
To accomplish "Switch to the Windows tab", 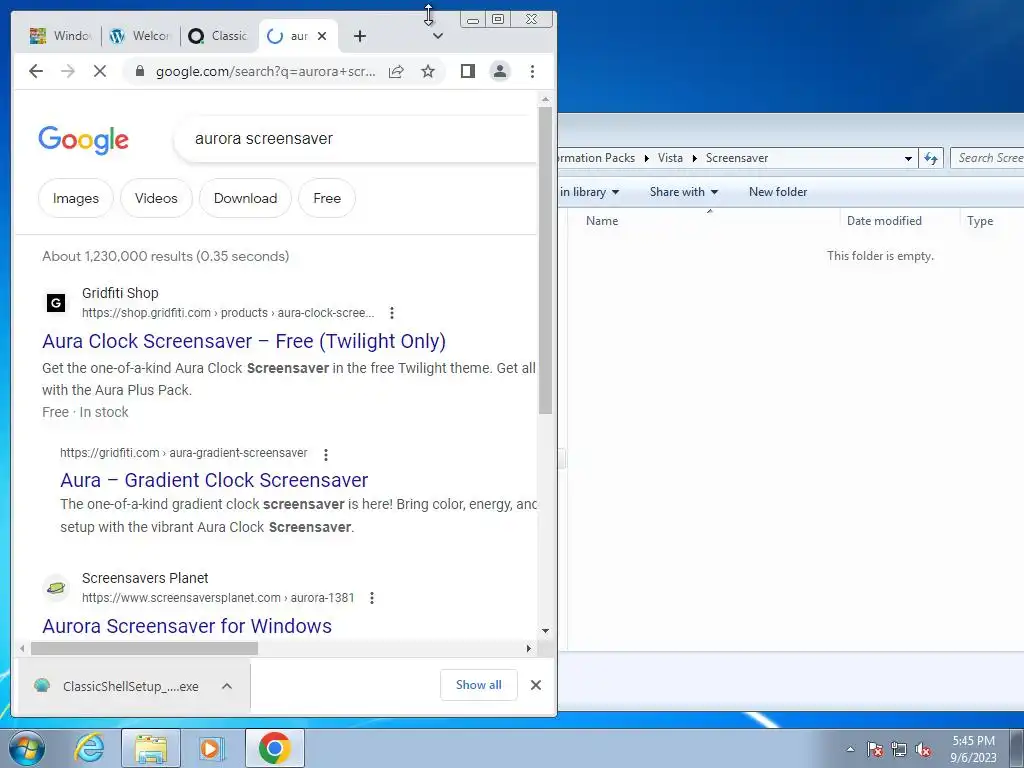I will tap(60, 36).
